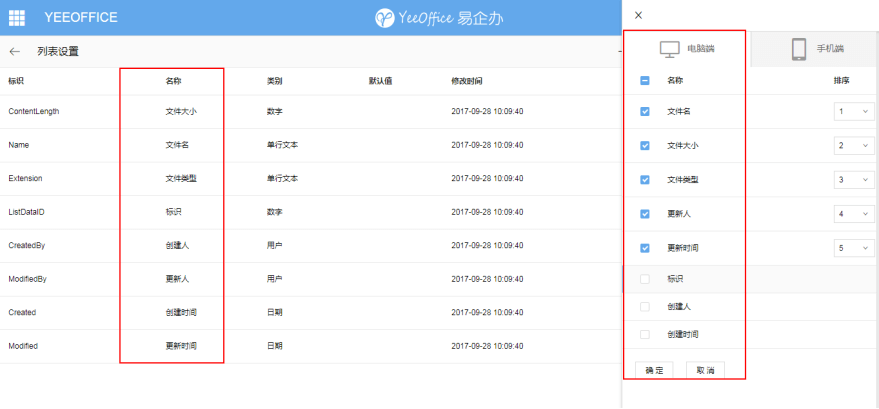
Task: Open the sort order dropdown for 更新时间
Action: [x=854, y=248]
